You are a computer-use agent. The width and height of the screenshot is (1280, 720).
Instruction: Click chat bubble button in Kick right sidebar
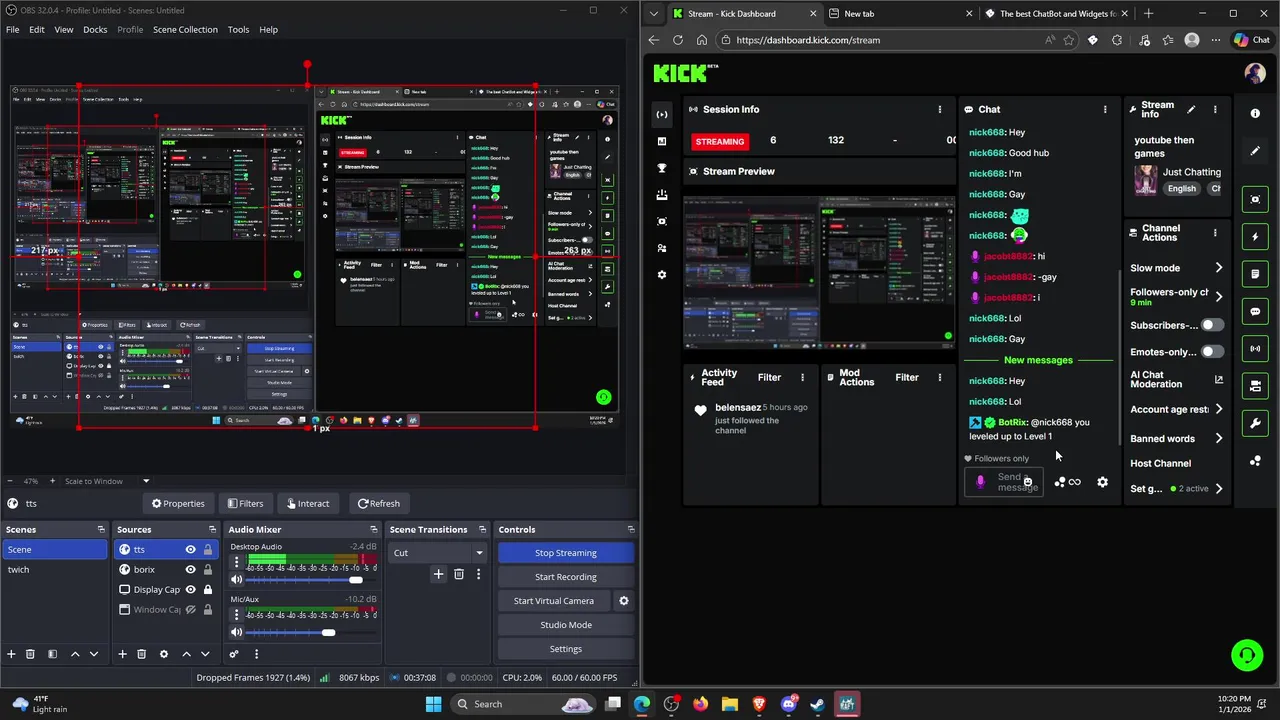coord(1255,312)
